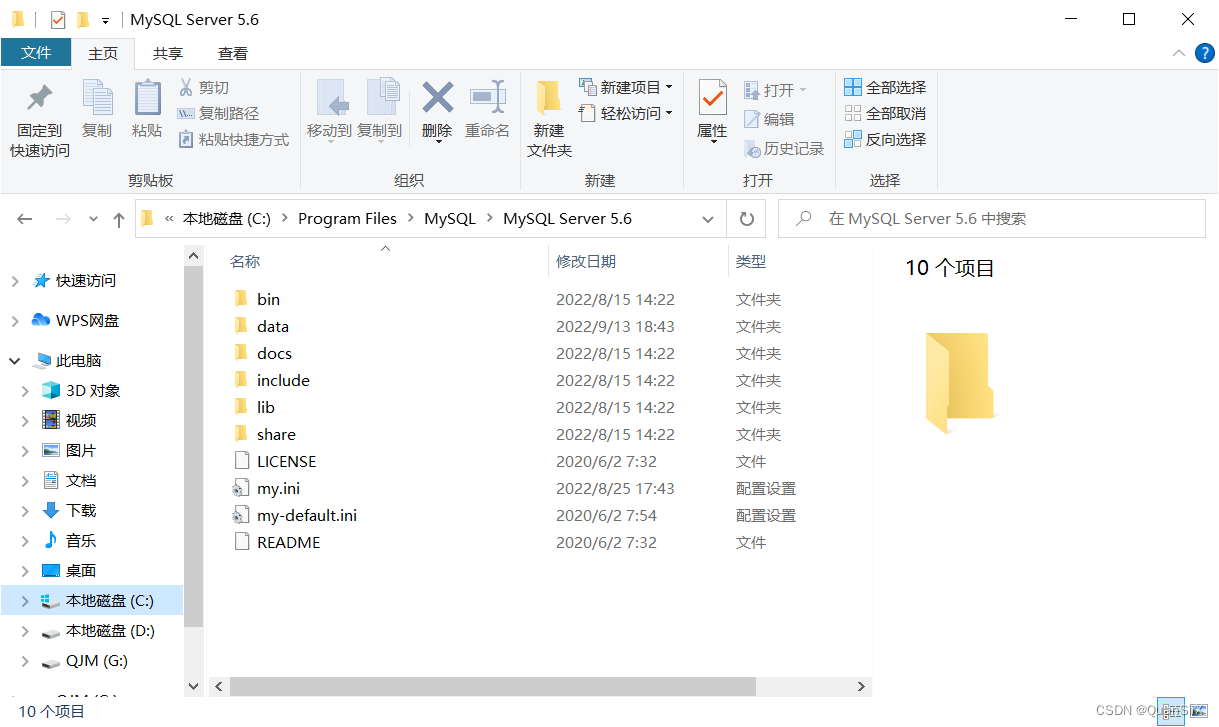Click Select all (全部选择)
The height and width of the screenshot is (727, 1219).
885,88
